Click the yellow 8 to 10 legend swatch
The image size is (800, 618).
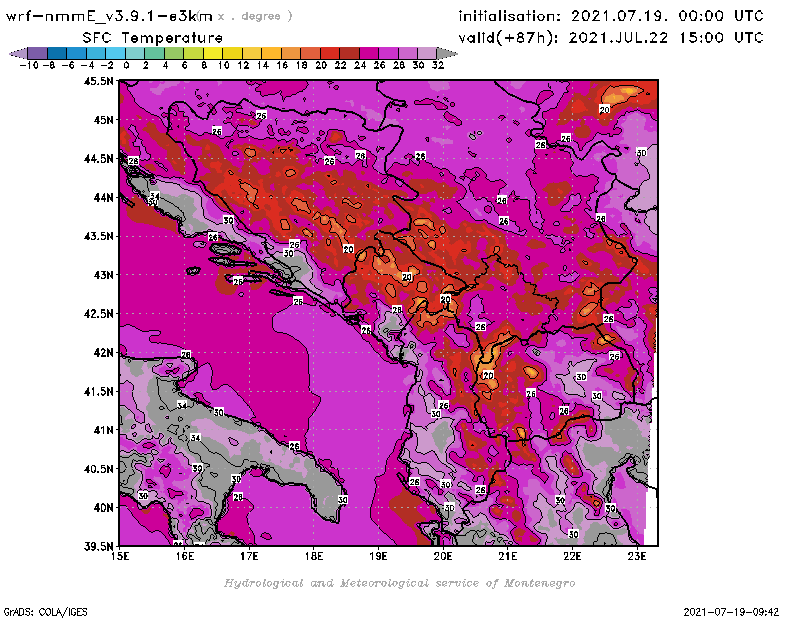[x=213, y=53]
